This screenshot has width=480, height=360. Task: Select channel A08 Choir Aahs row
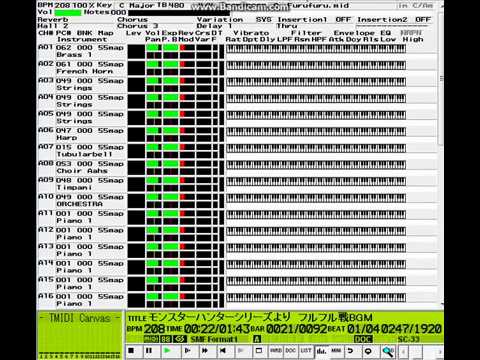click(x=81, y=167)
